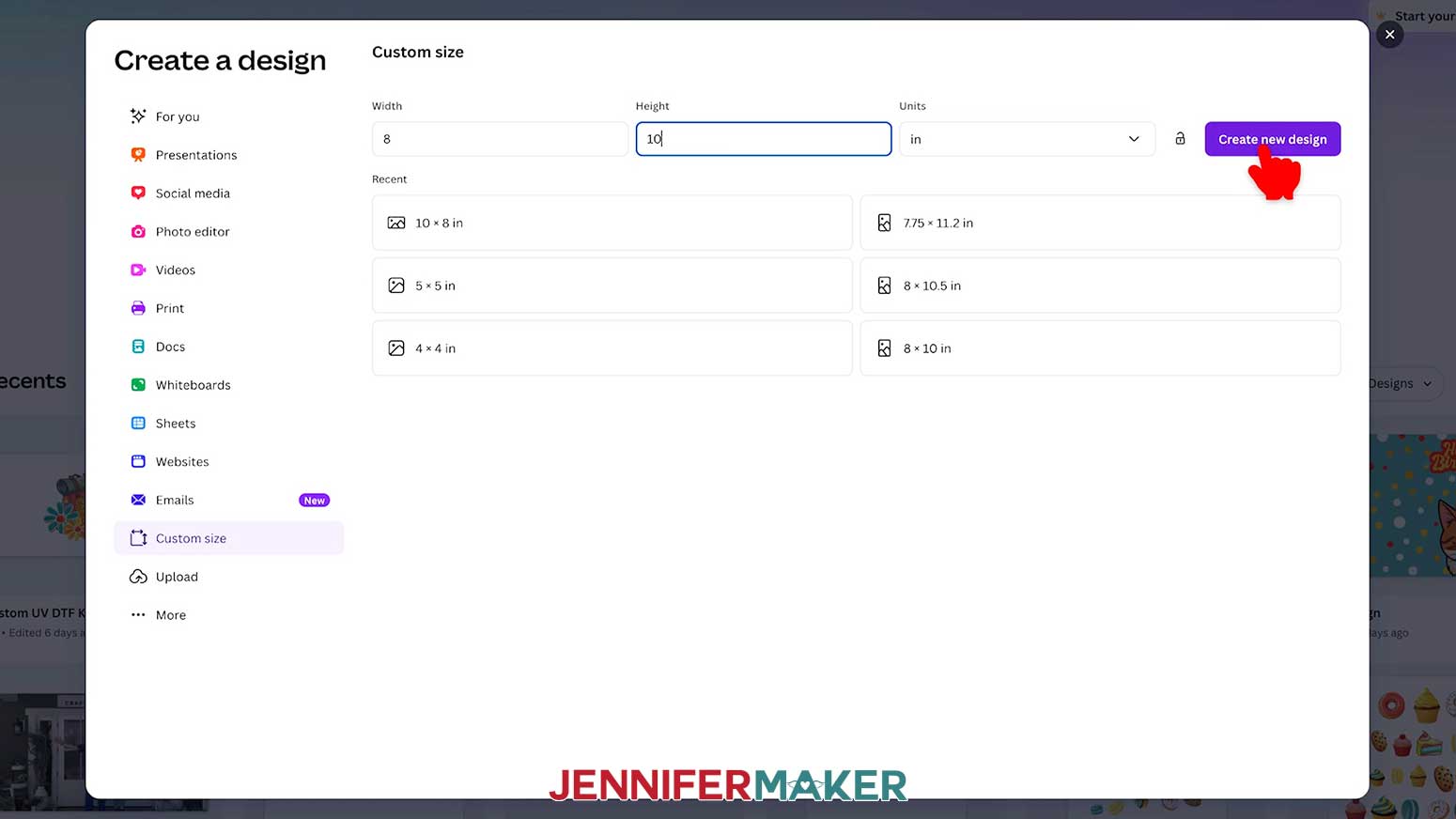The height and width of the screenshot is (819, 1456).
Task: Go to the Print category
Action: click(x=228, y=308)
